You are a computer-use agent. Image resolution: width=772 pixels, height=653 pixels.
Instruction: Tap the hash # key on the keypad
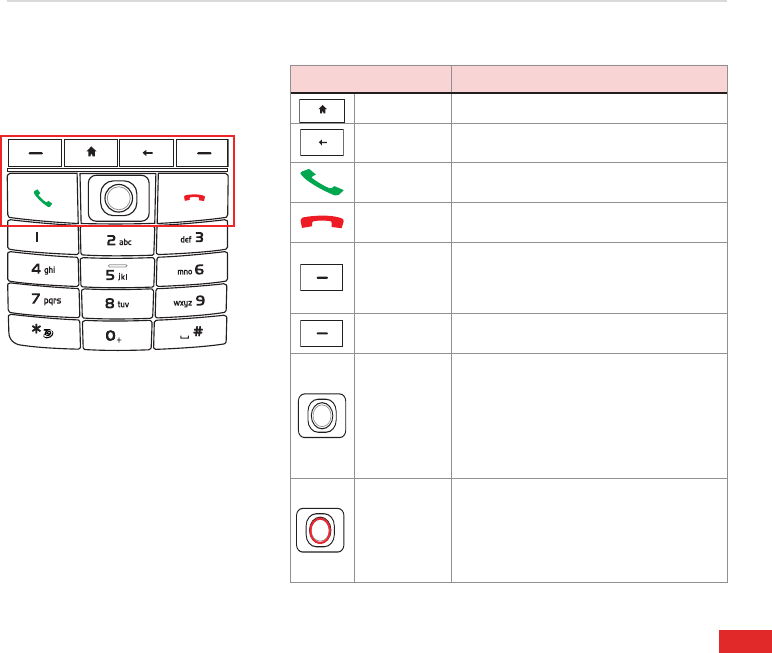191,332
